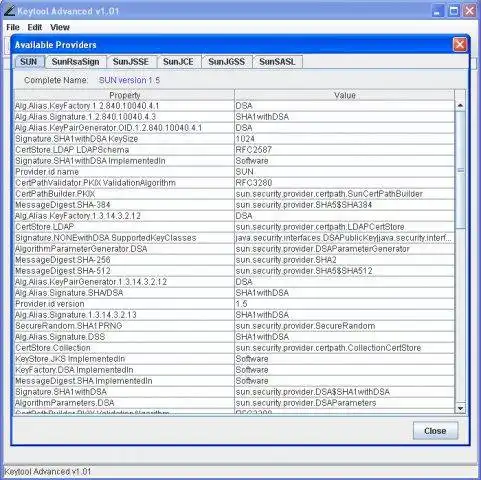Switch to the SunJGSS tab
The image size is (481, 480).
pos(227,62)
